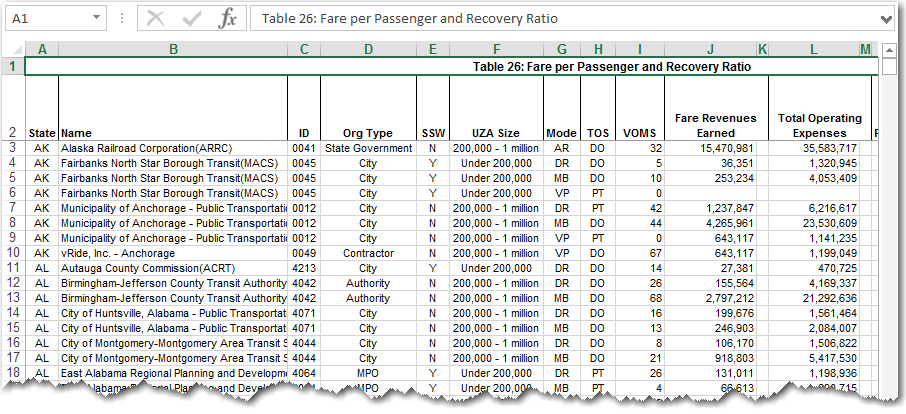Select column B header

coord(173,50)
